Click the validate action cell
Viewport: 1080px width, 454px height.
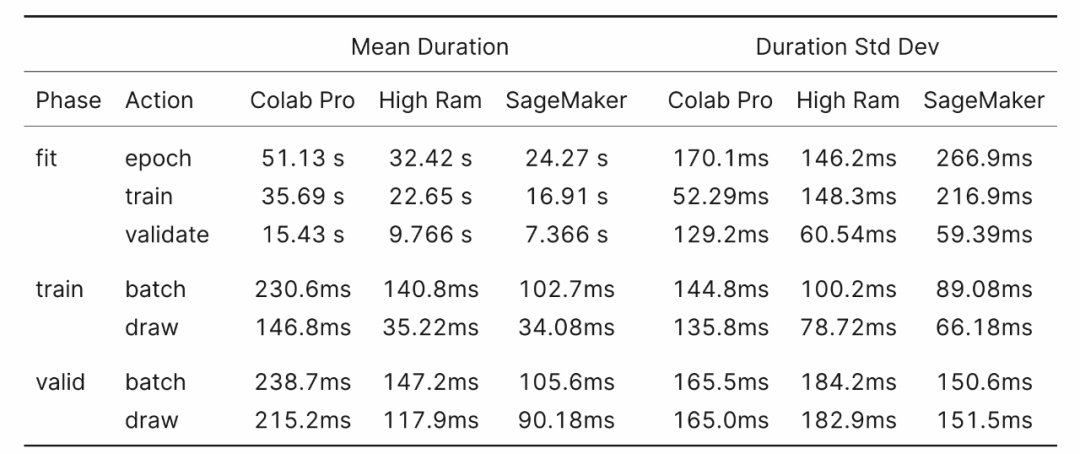coord(167,235)
